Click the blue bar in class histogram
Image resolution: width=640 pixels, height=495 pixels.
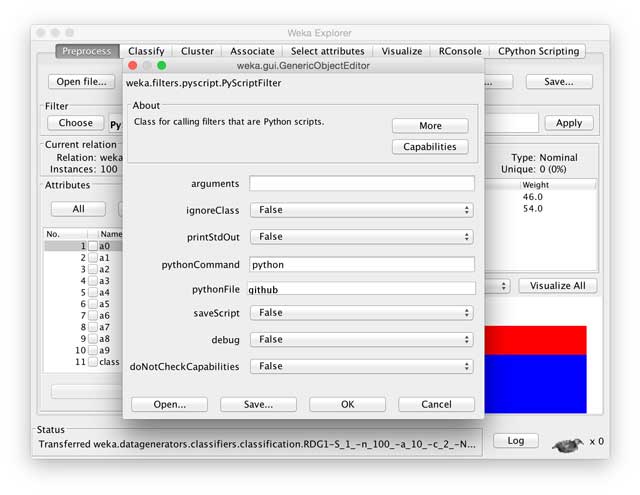tap(536, 384)
